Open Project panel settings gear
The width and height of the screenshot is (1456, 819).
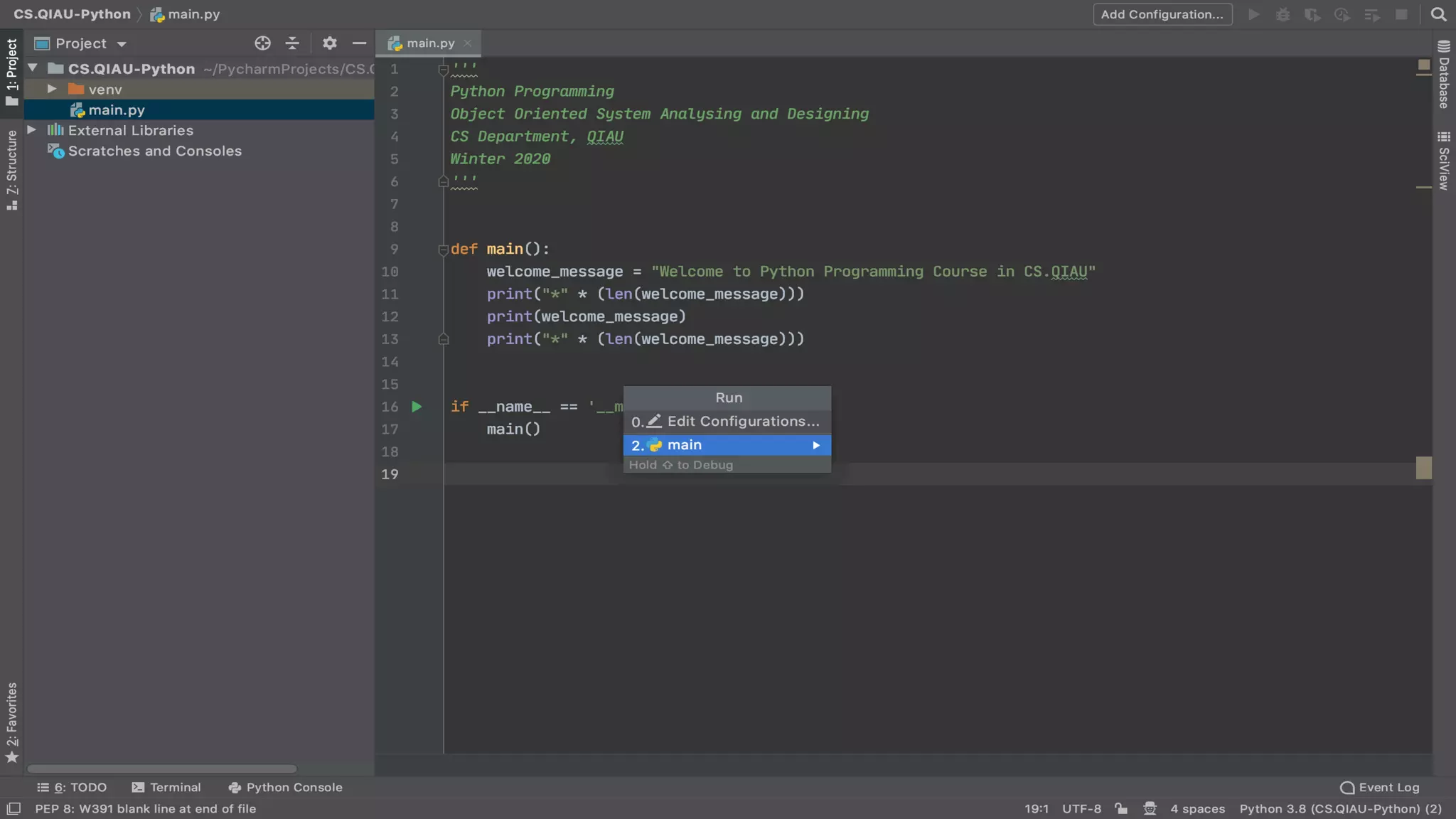tap(329, 43)
